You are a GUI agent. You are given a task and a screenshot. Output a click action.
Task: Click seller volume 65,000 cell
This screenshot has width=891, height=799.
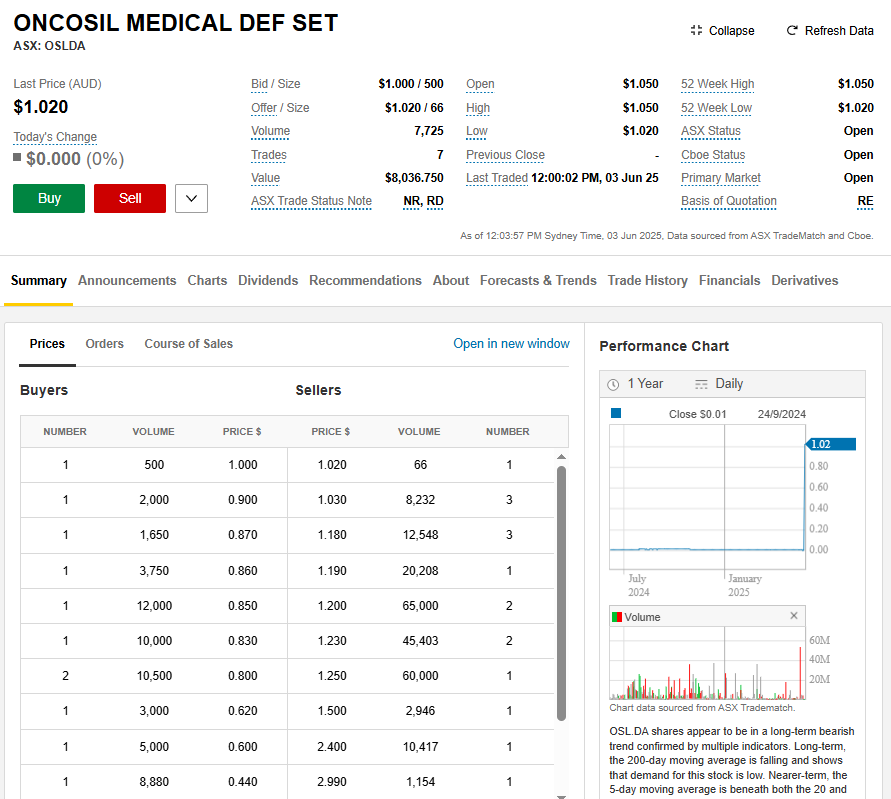tap(420, 606)
